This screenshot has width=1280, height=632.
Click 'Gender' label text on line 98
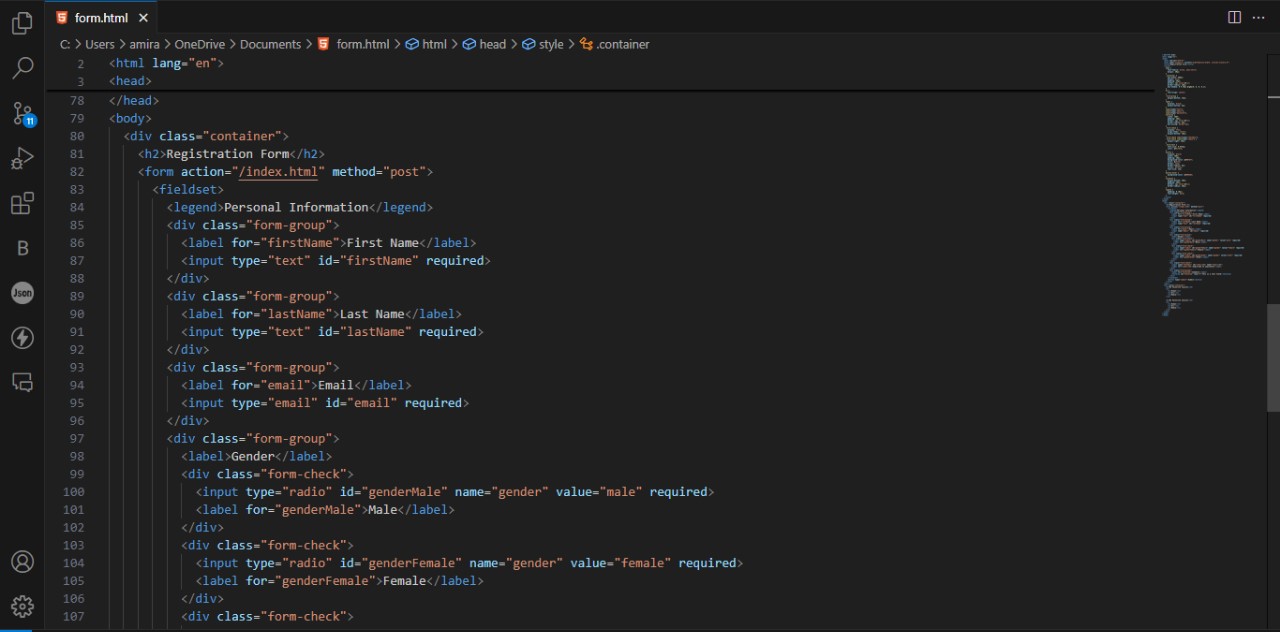pyautogui.click(x=253, y=457)
